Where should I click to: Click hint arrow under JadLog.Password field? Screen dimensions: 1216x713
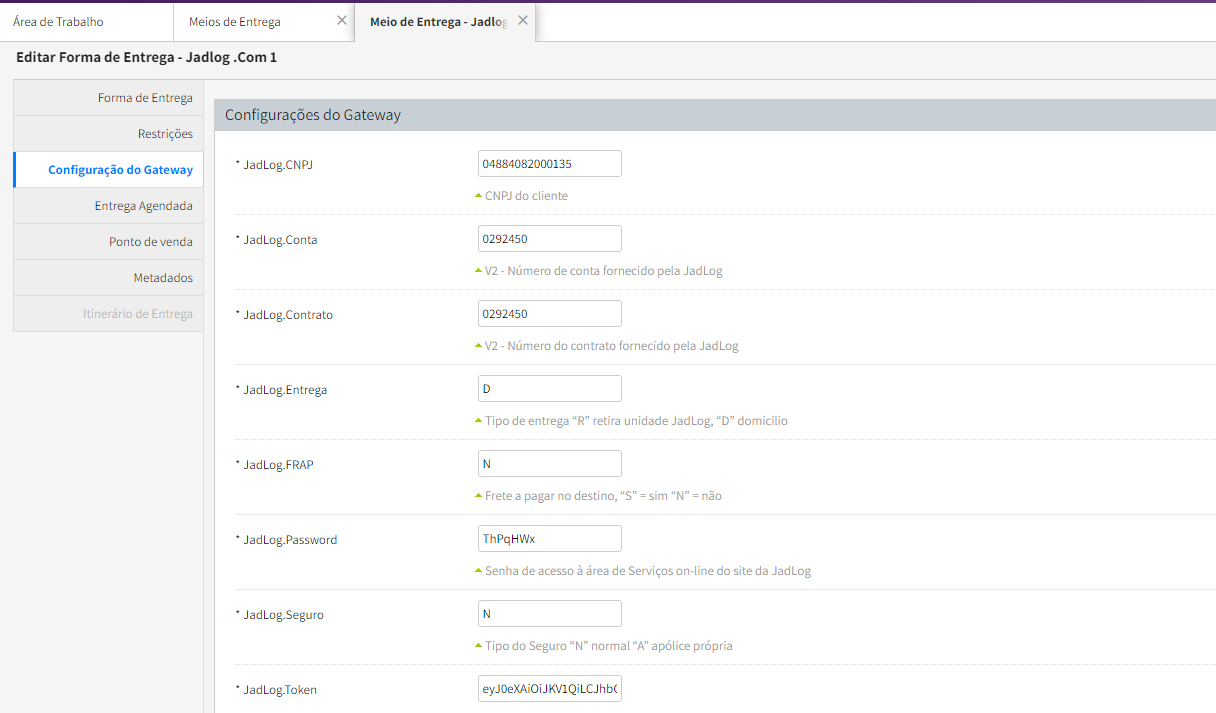[x=478, y=571]
